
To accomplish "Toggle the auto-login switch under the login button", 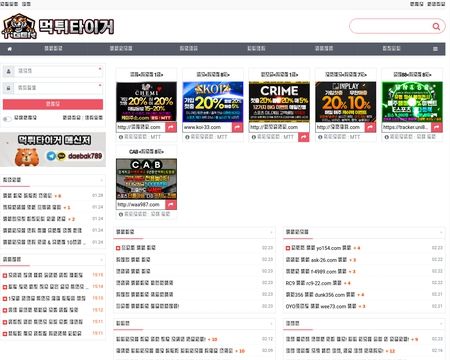I will tap(7, 118).
